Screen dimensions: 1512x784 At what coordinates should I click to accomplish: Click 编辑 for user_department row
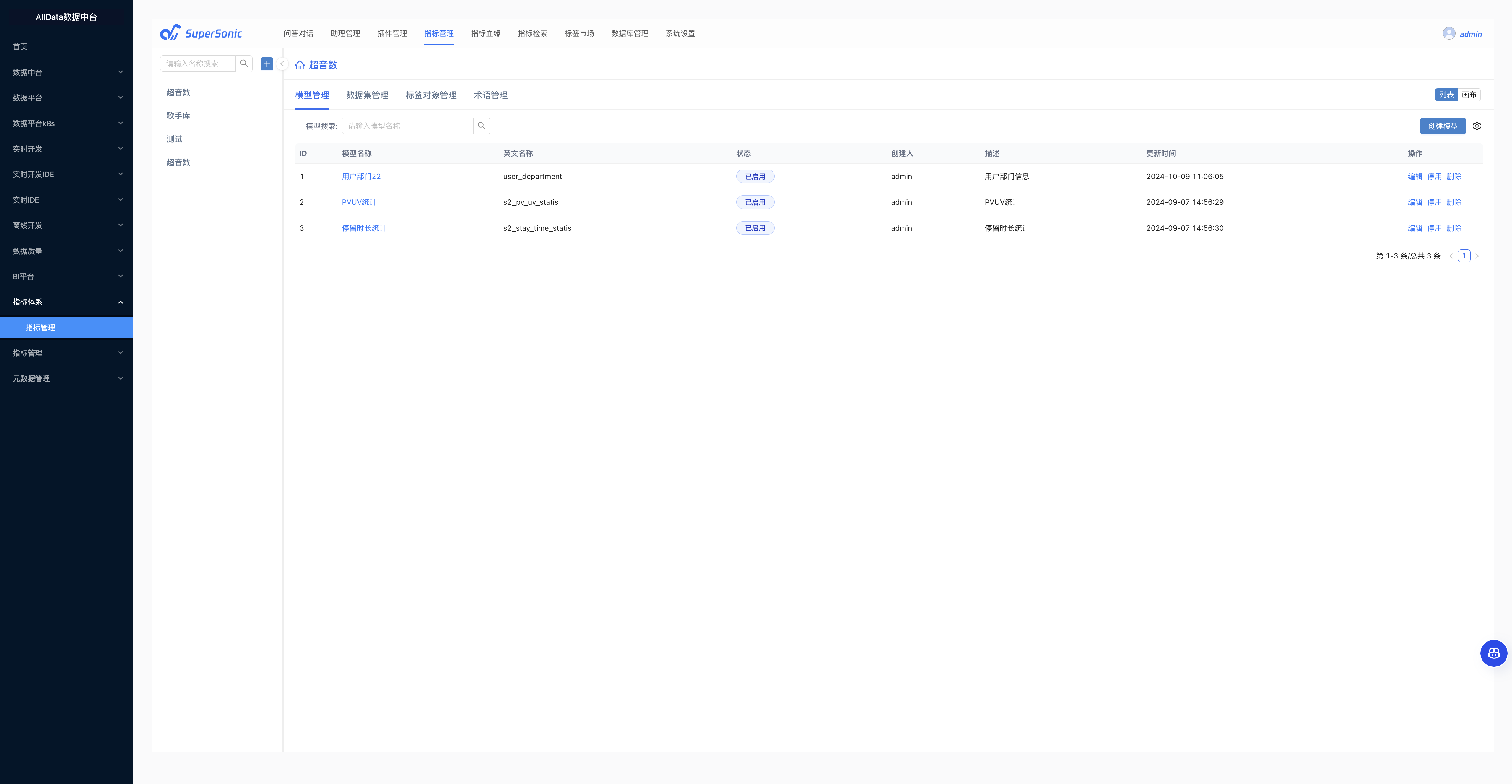point(1415,176)
